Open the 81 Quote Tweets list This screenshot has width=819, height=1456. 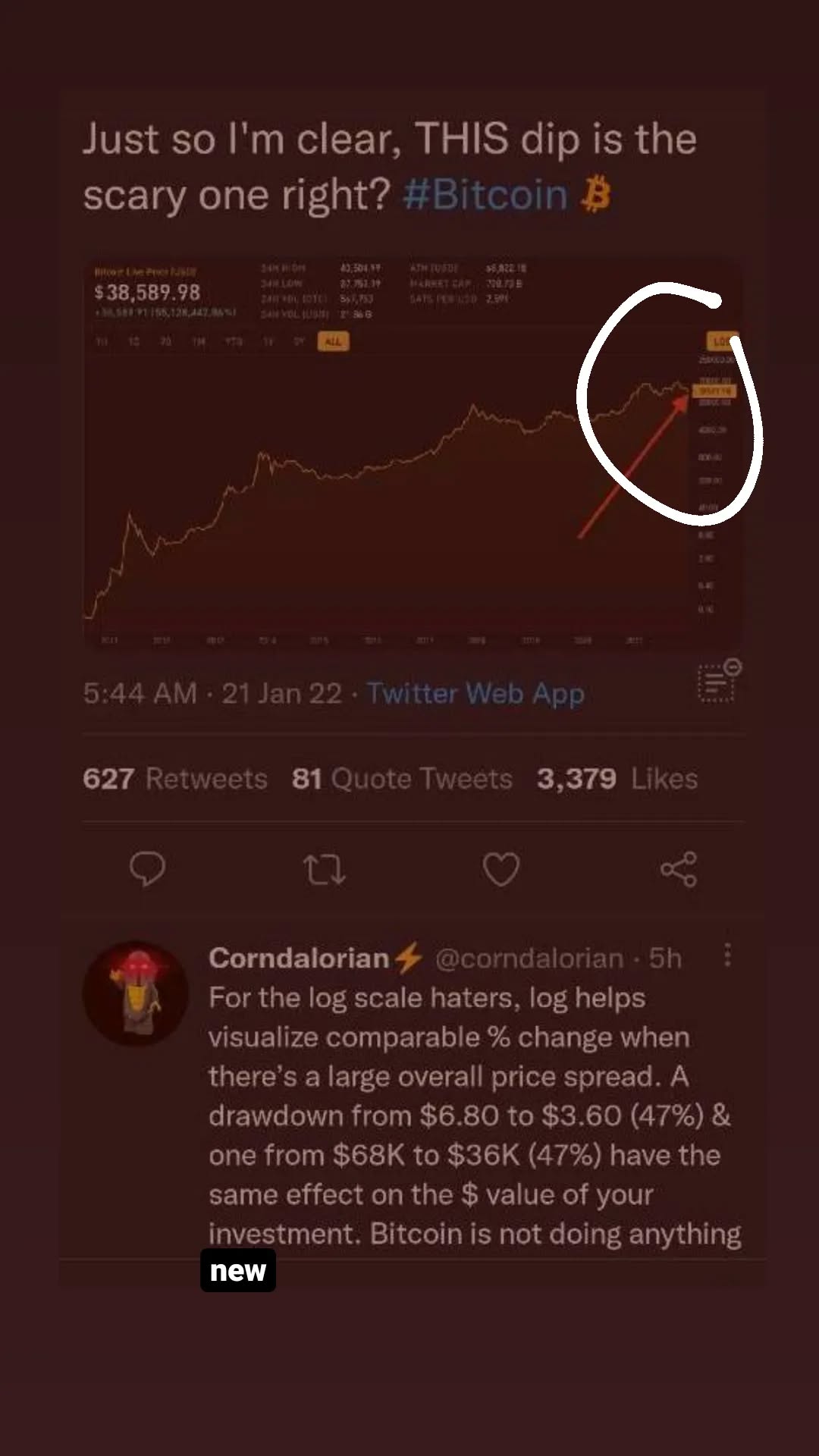tap(402, 779)
